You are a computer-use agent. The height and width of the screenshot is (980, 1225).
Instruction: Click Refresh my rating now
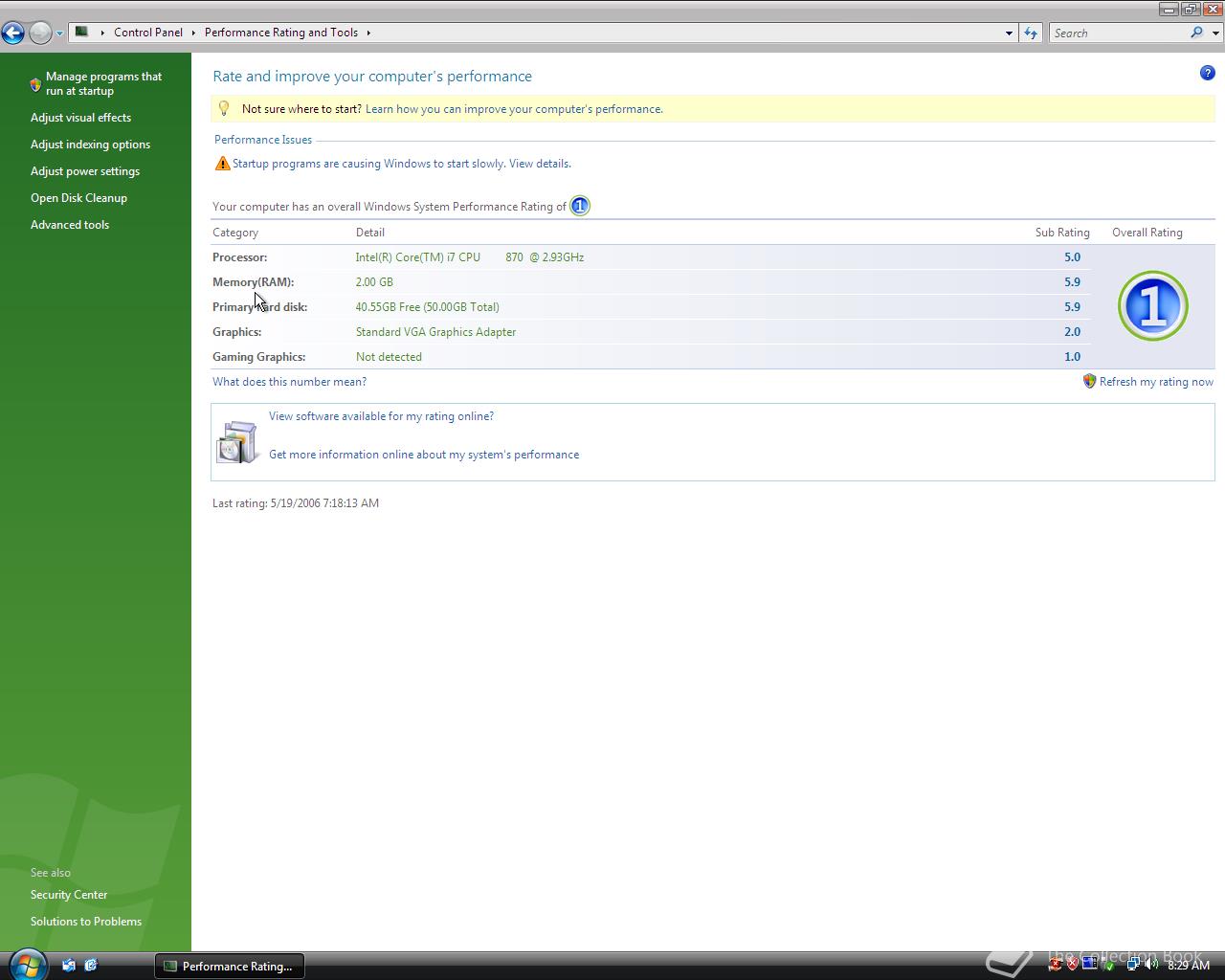1156,382
